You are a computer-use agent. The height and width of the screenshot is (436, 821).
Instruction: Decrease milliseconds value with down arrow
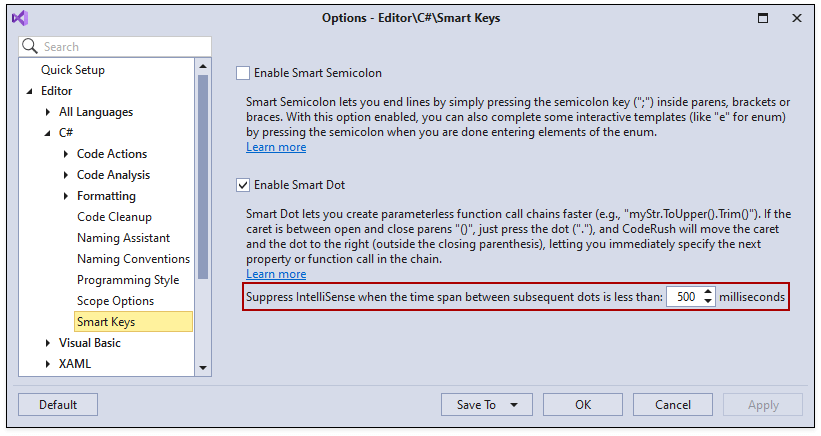pyautogui.click(x=708, y=302)
